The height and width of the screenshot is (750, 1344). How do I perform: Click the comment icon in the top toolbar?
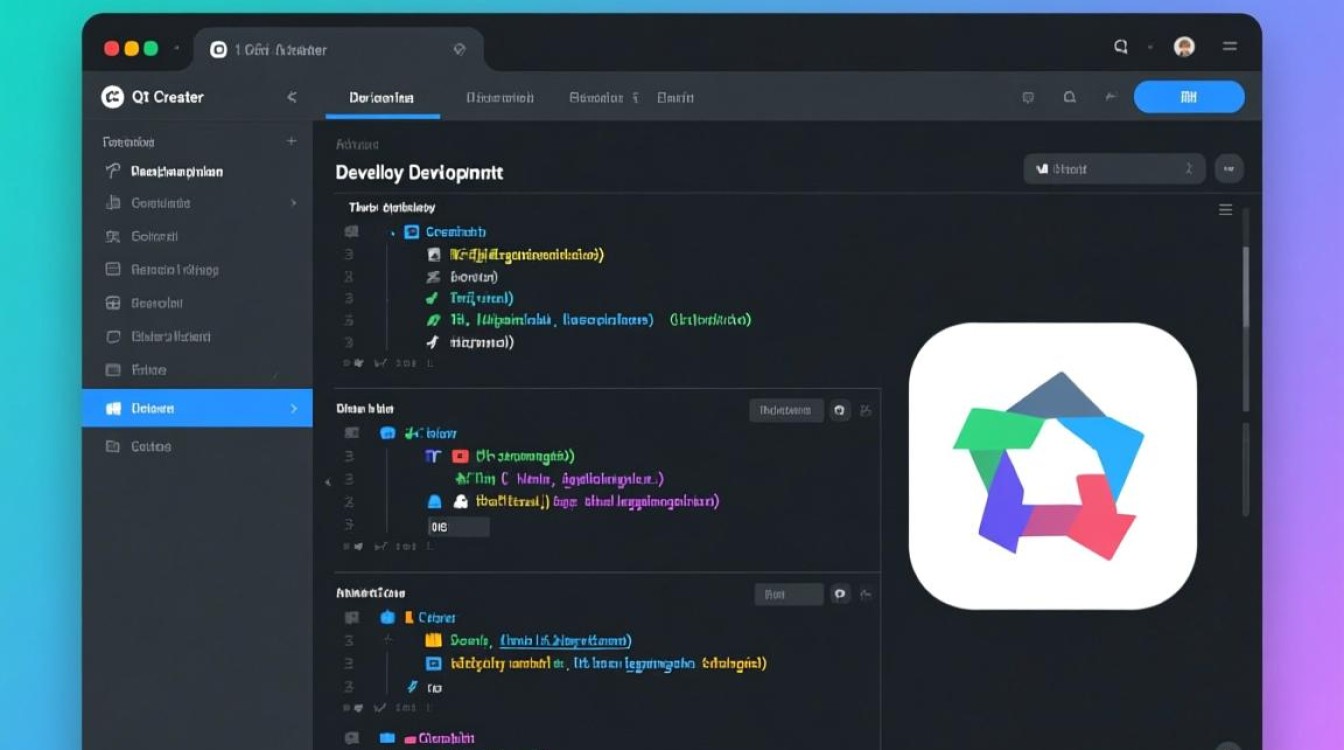tap(1028, 98)
